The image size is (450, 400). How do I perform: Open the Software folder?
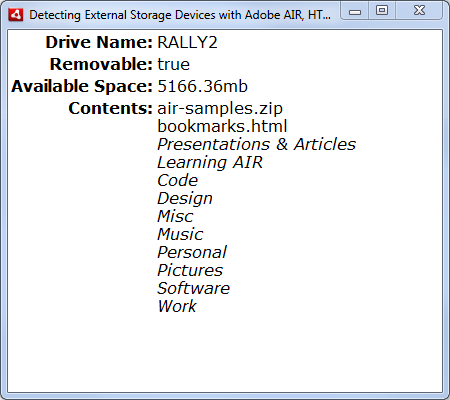[x=193, y=288]
